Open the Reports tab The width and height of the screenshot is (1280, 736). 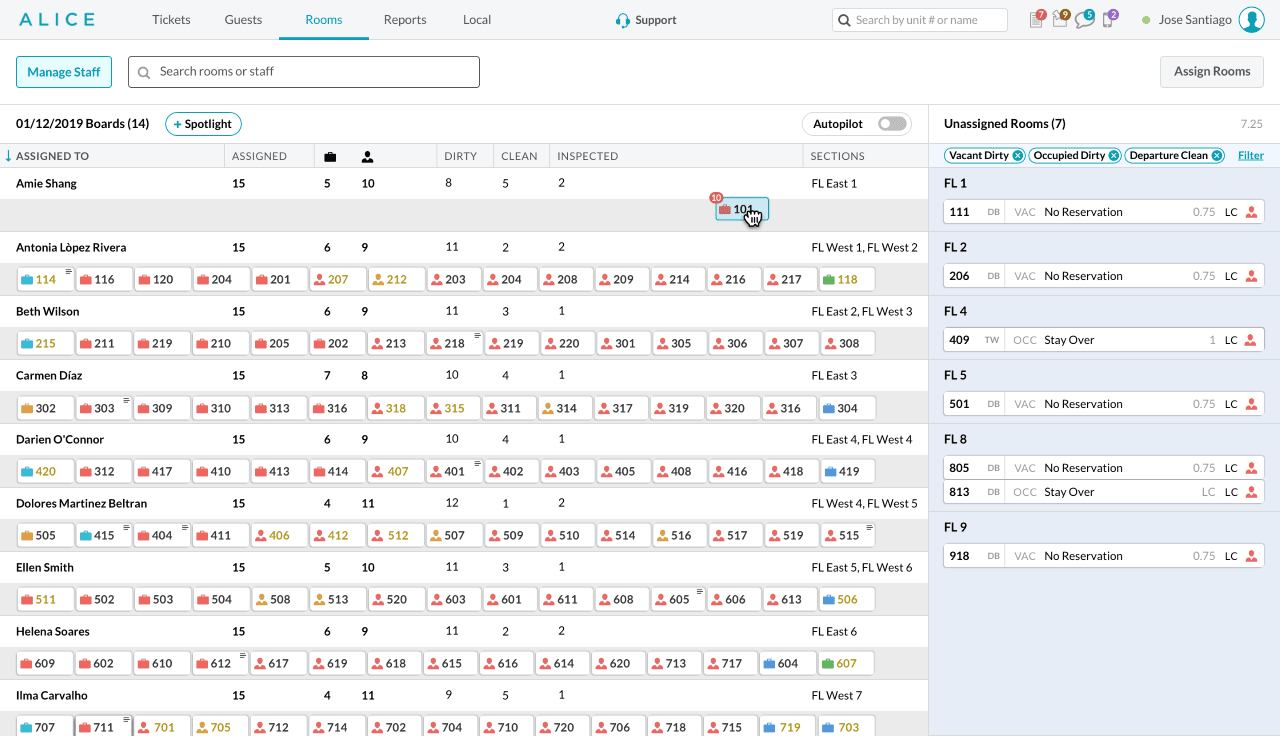point(404,20)
